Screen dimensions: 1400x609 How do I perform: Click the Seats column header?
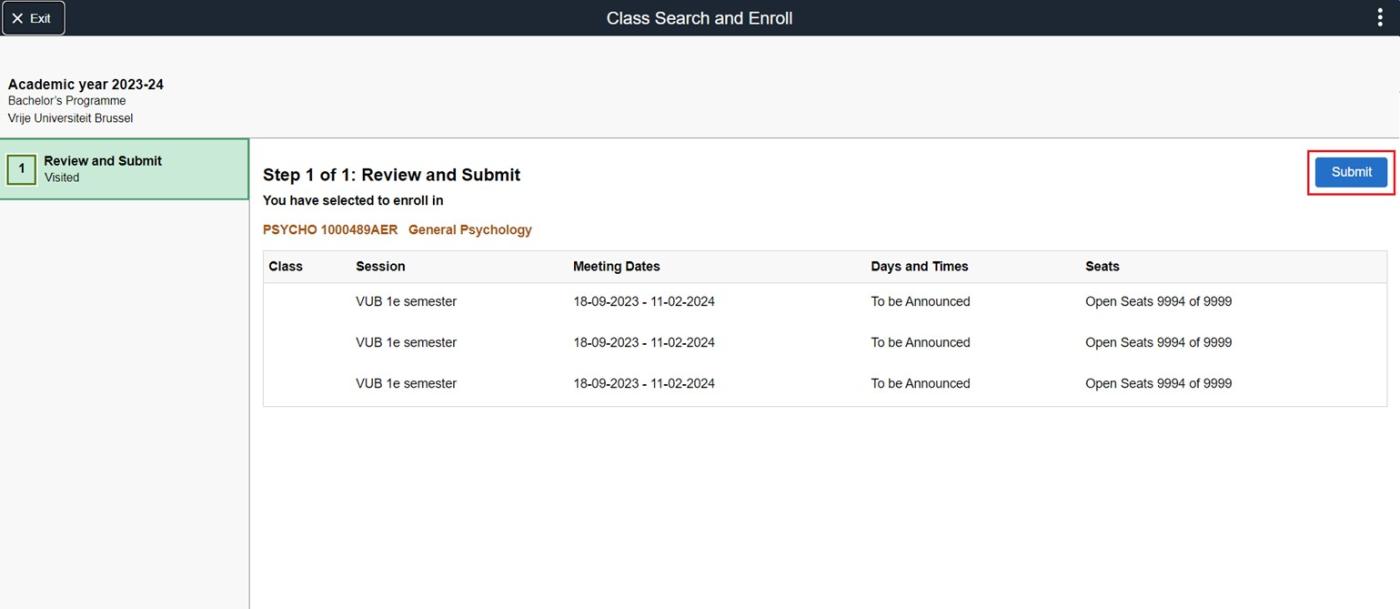pyautogui.click(x=1102, y=266)
